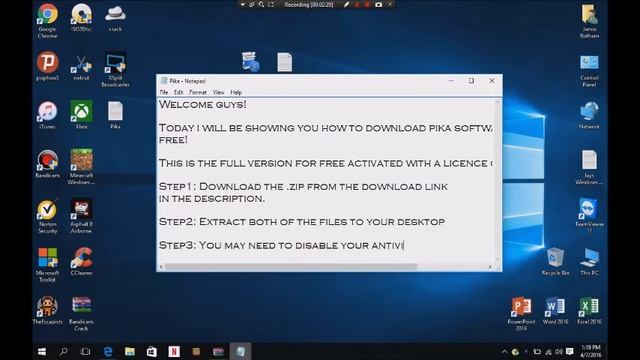
Task: Click Notepad horizontal scrollbar left arrow
Action: point(161,267)
